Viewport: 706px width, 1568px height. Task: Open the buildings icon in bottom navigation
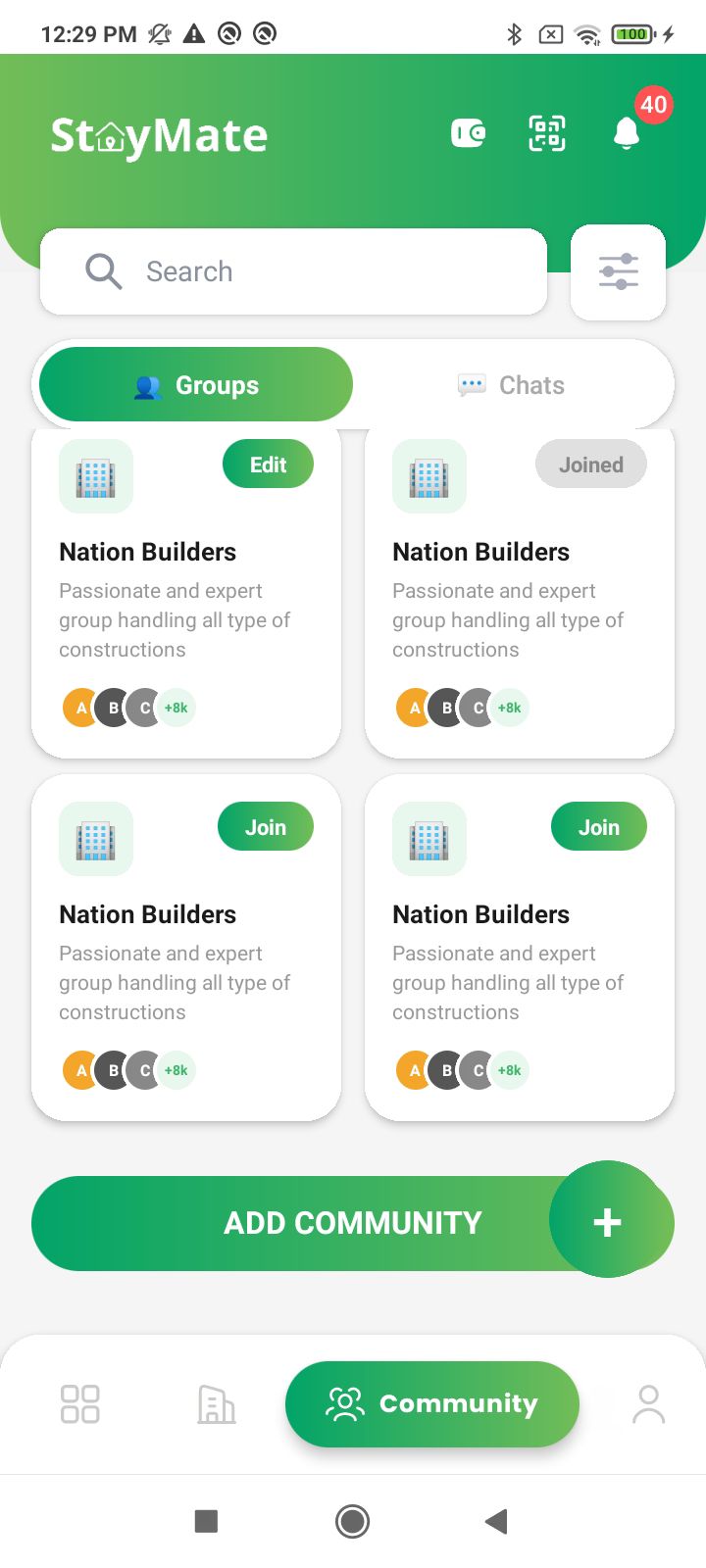tap(216, 1403)
